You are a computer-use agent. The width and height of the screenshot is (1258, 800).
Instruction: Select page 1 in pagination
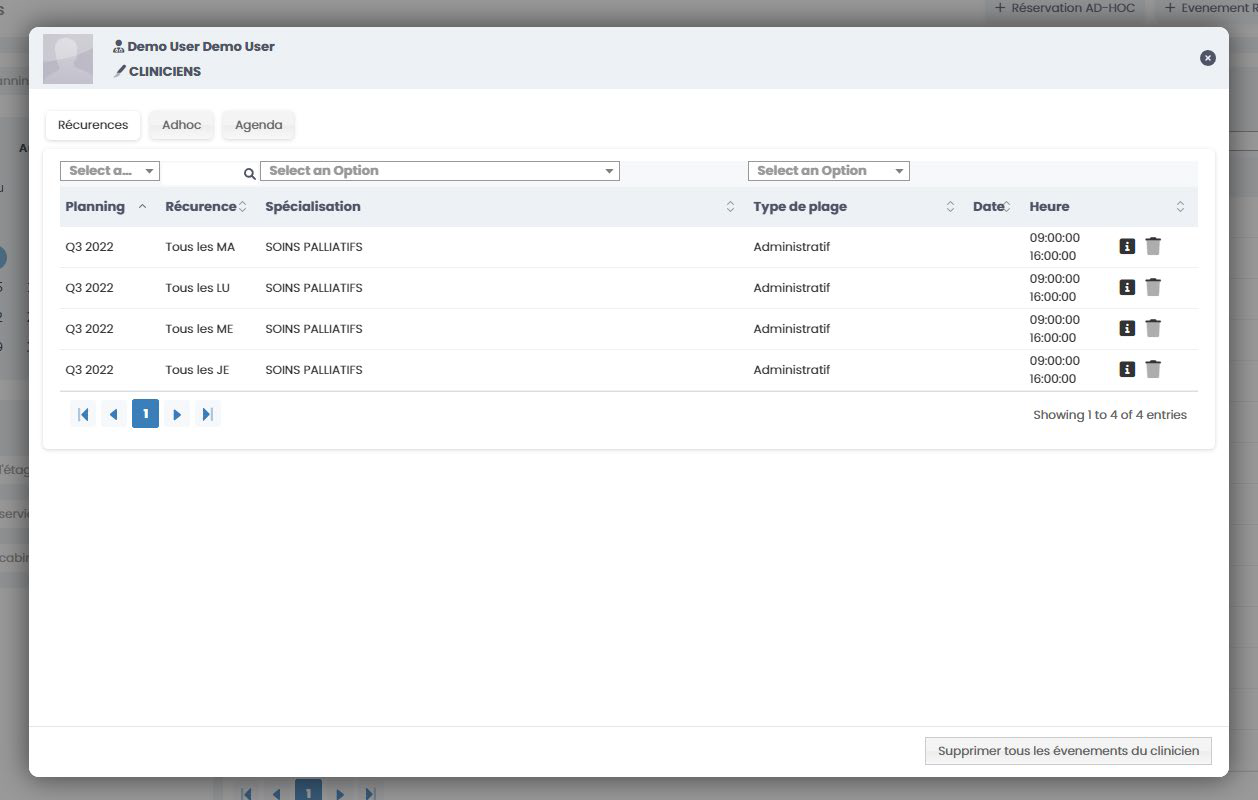pos(145,414)
